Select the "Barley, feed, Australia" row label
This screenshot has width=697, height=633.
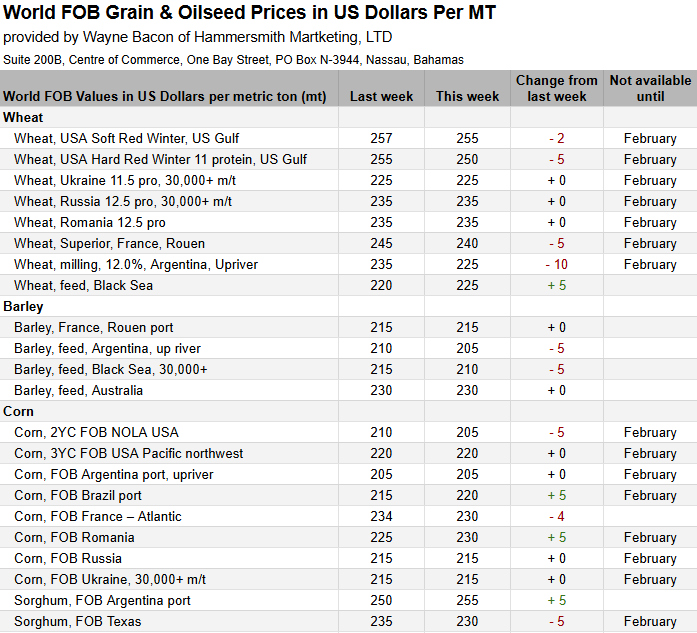point(78,390)
